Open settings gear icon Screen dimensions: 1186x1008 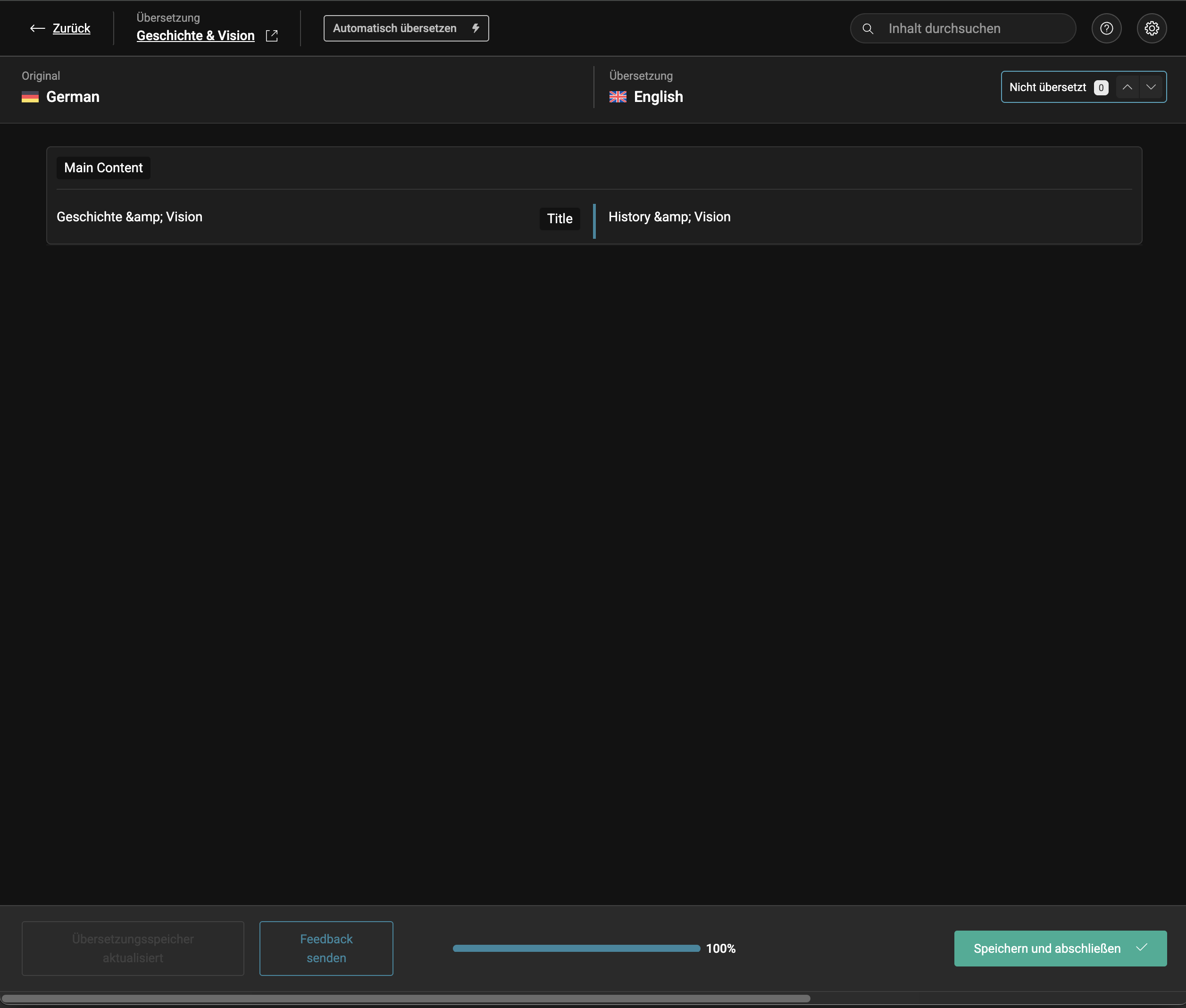[x=1151, y=29]
